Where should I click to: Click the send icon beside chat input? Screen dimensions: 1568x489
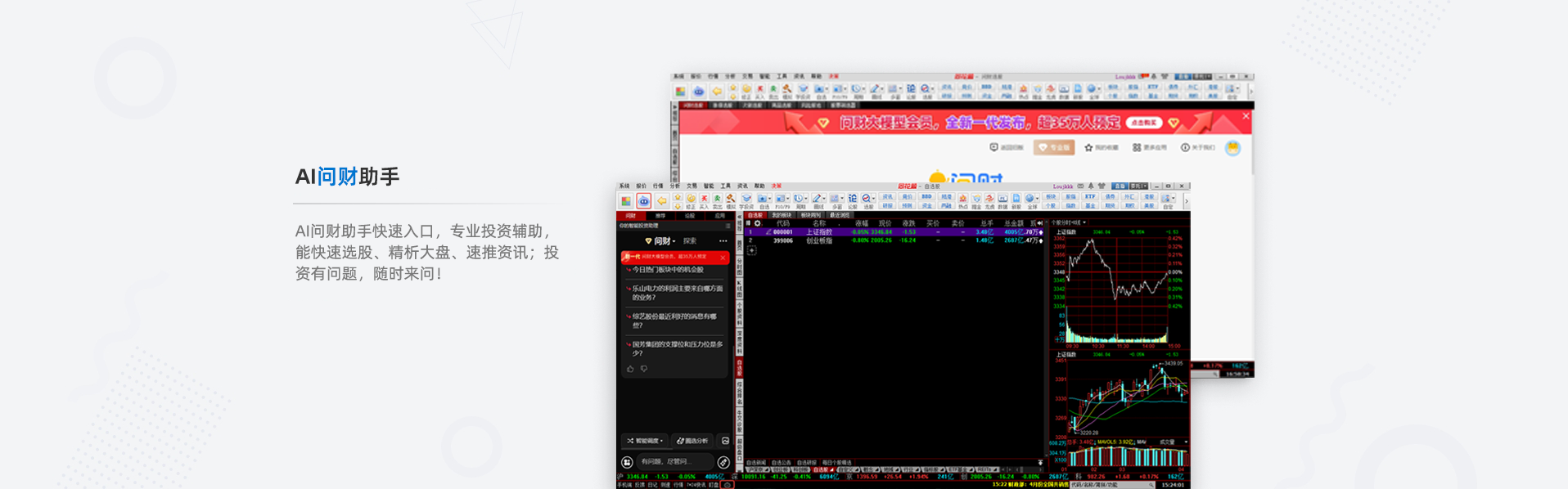click(x=723, y=463)
